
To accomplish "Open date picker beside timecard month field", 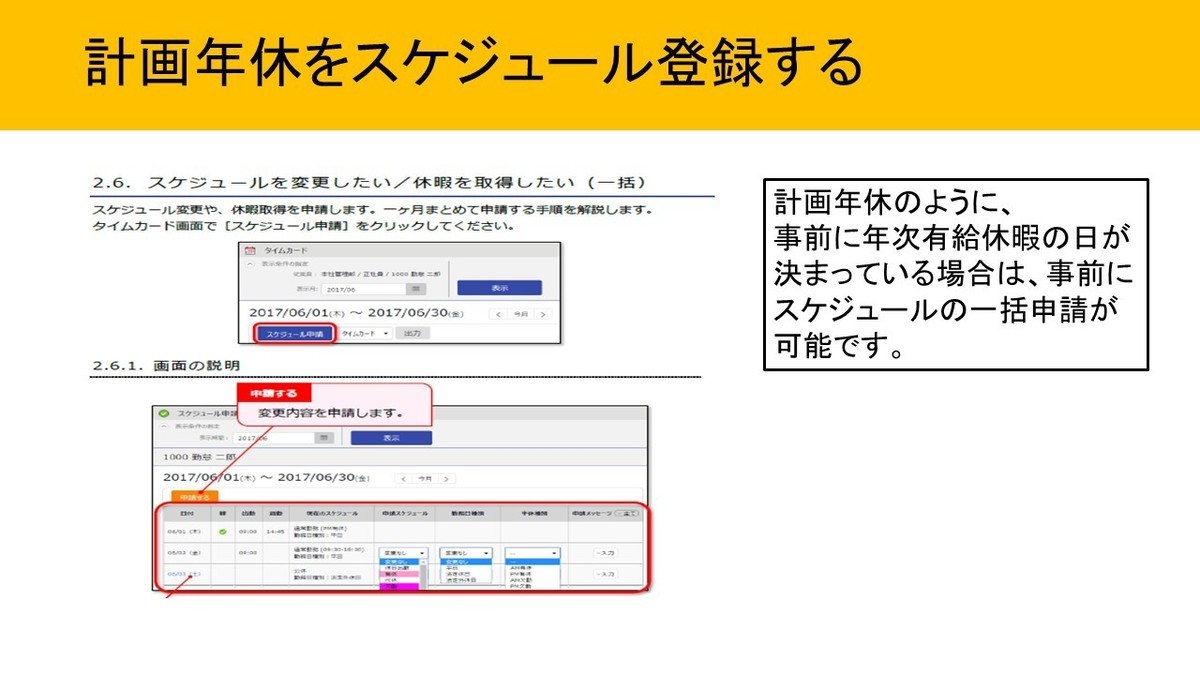I will (x=415, y=288).
